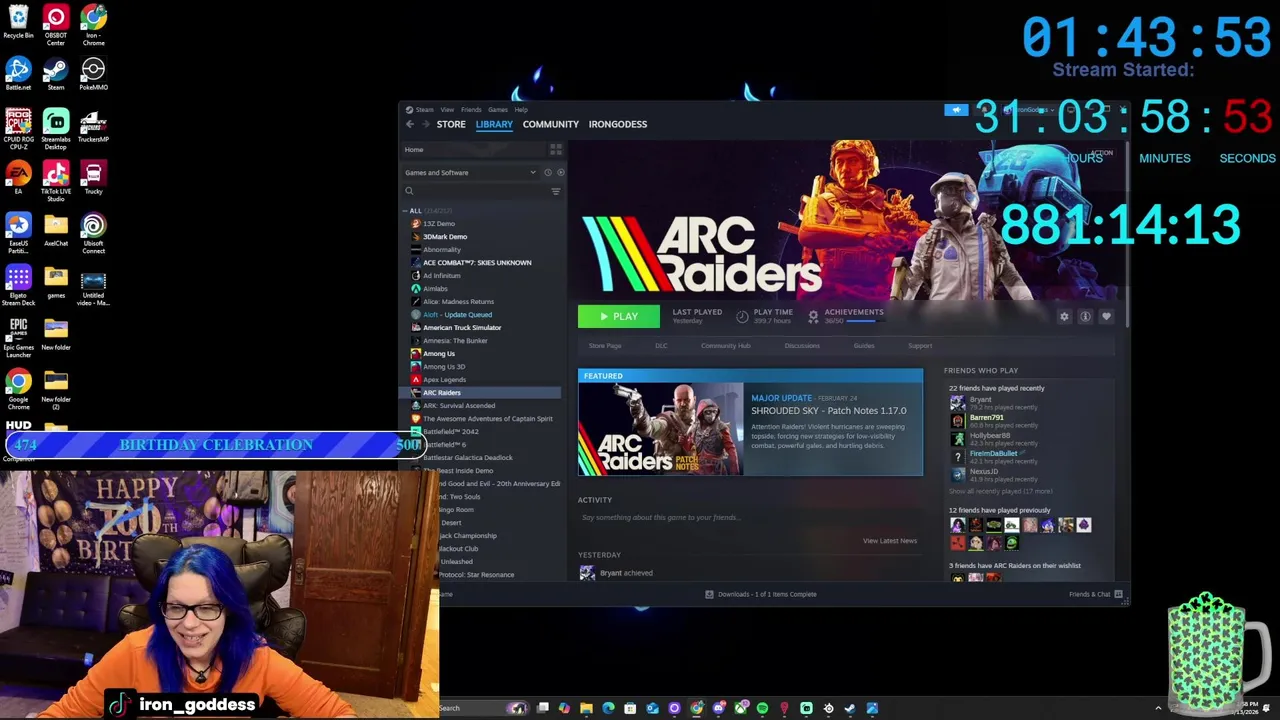Image resolution: width=1280 pixels, height=720 pixels.
Task: Expand the Games and Software dropdown
Action: coord(470,172)
